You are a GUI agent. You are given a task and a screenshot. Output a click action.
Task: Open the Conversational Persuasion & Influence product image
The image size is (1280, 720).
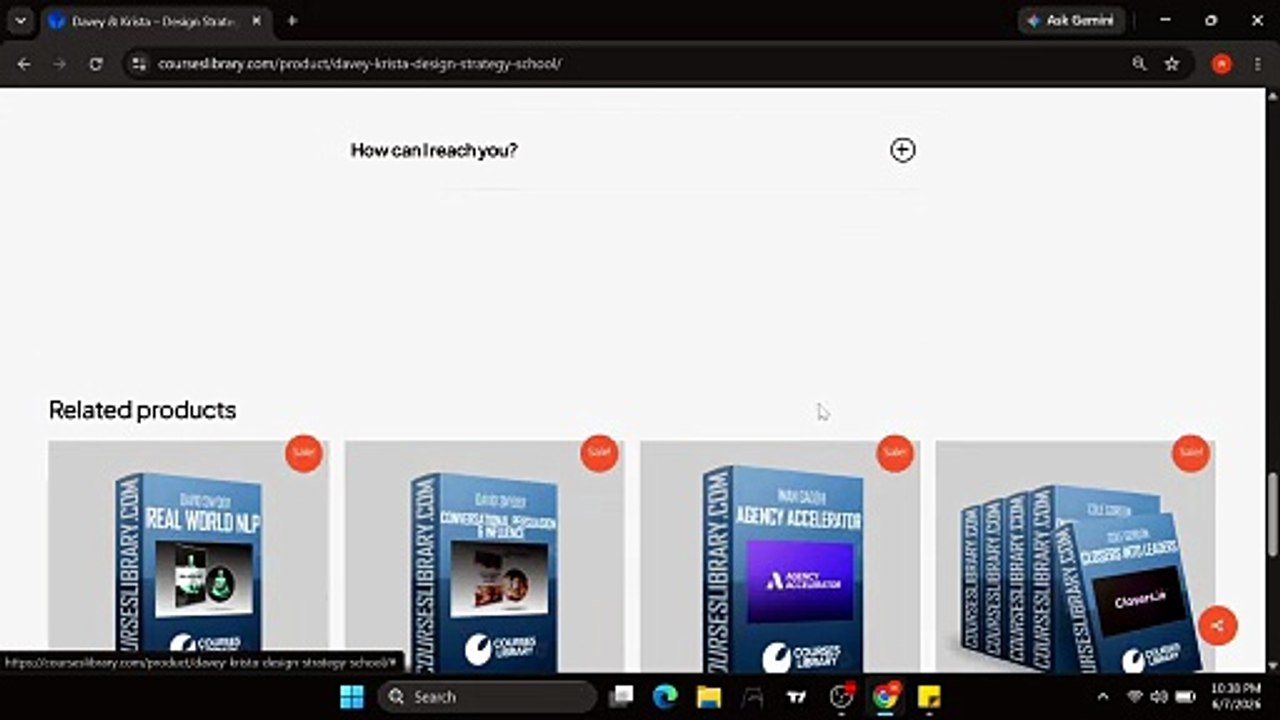(x=484, y=556)
